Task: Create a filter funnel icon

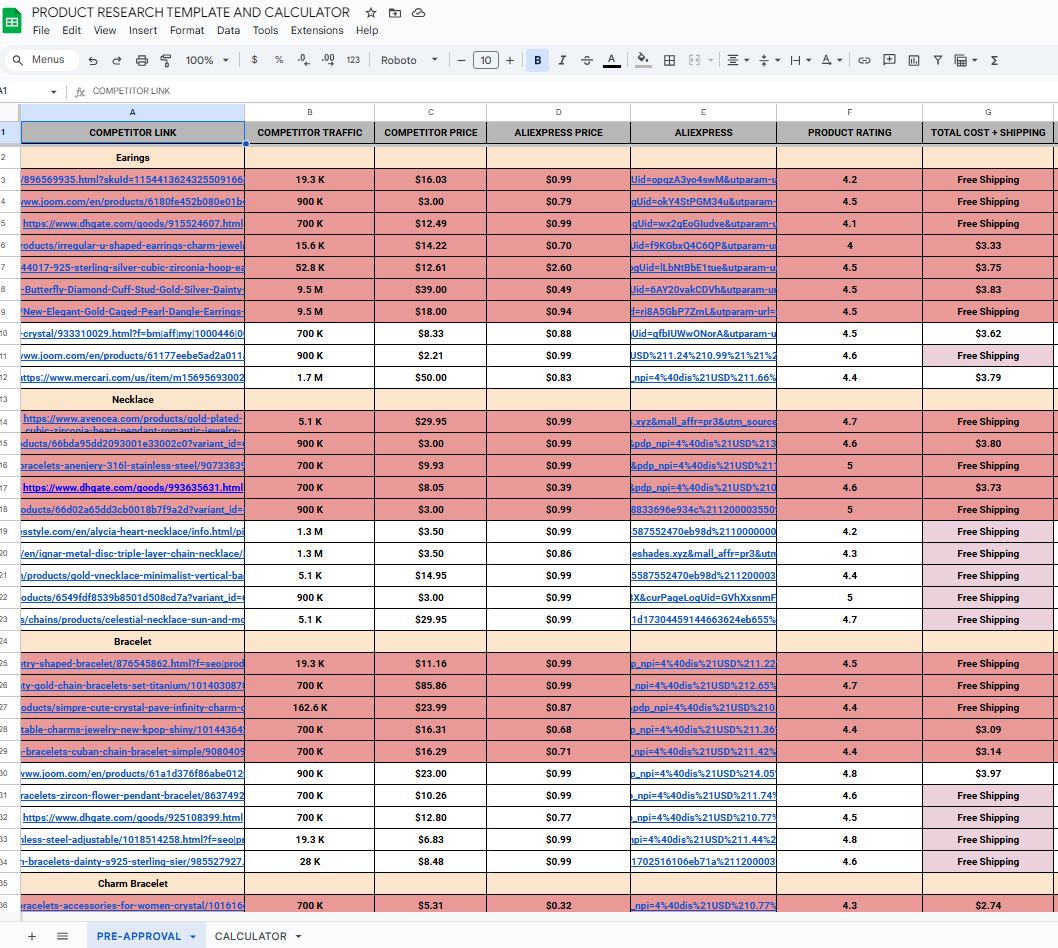Action: click(938, 60)
